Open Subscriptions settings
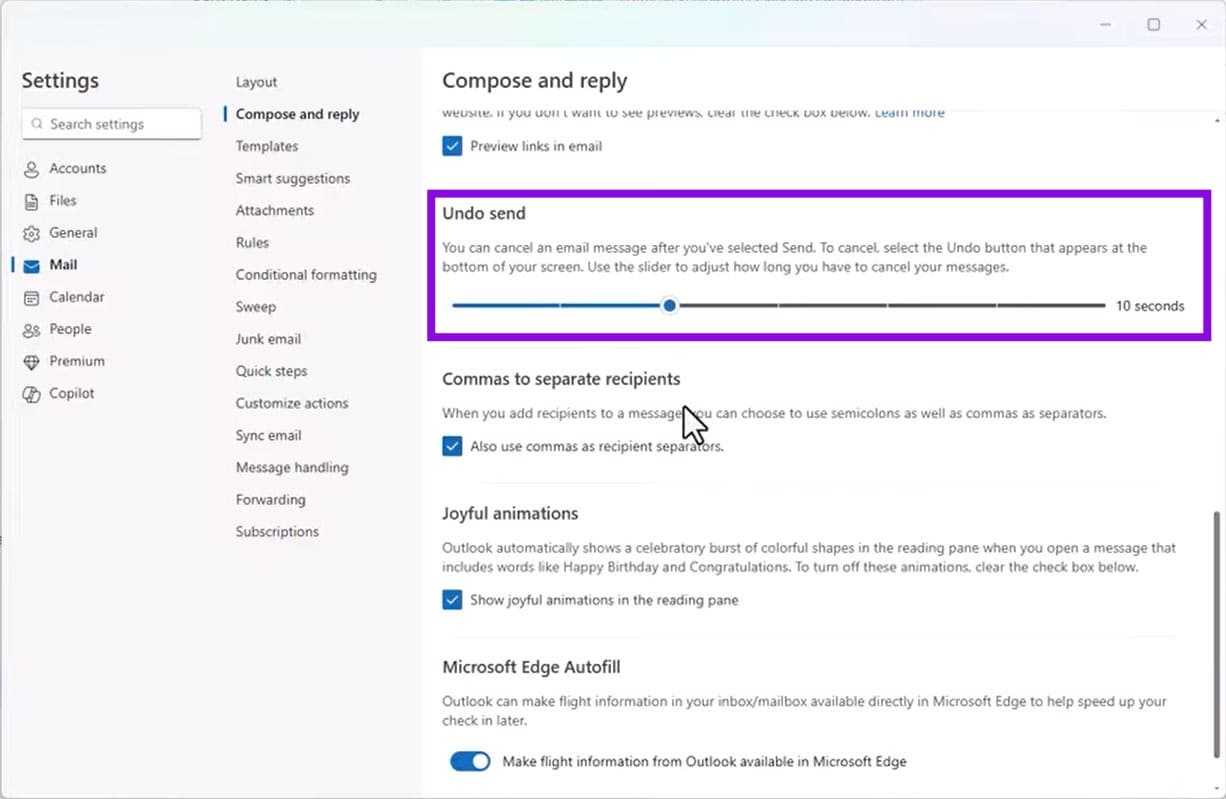Viewport: 1226px width, 799px height. click(277, 531)
